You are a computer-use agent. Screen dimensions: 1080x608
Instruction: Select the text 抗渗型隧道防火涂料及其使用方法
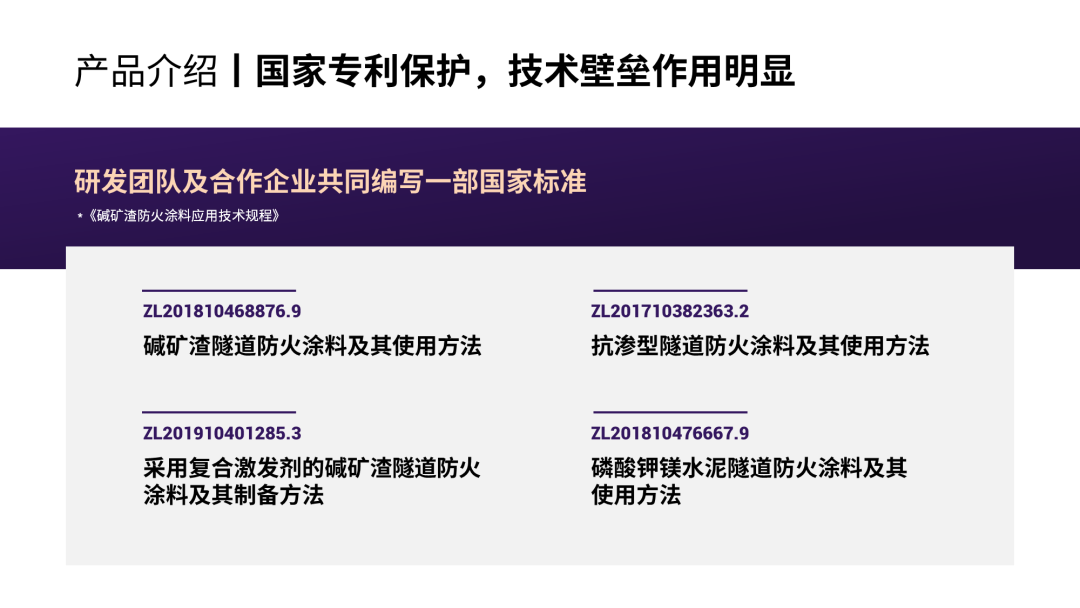click(761, 346)
